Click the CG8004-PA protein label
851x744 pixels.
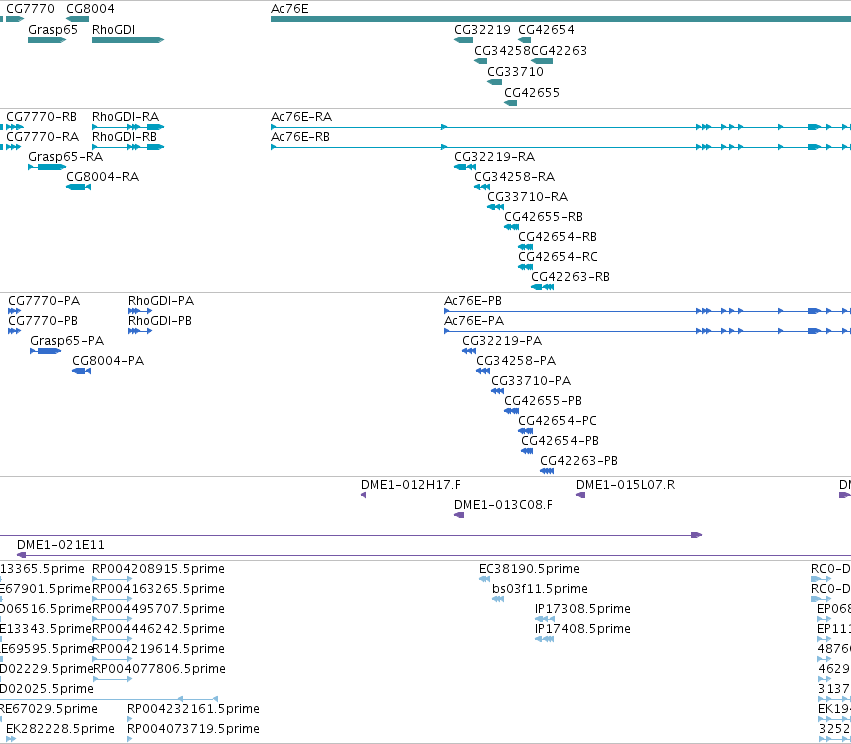(x=108, y=361)
